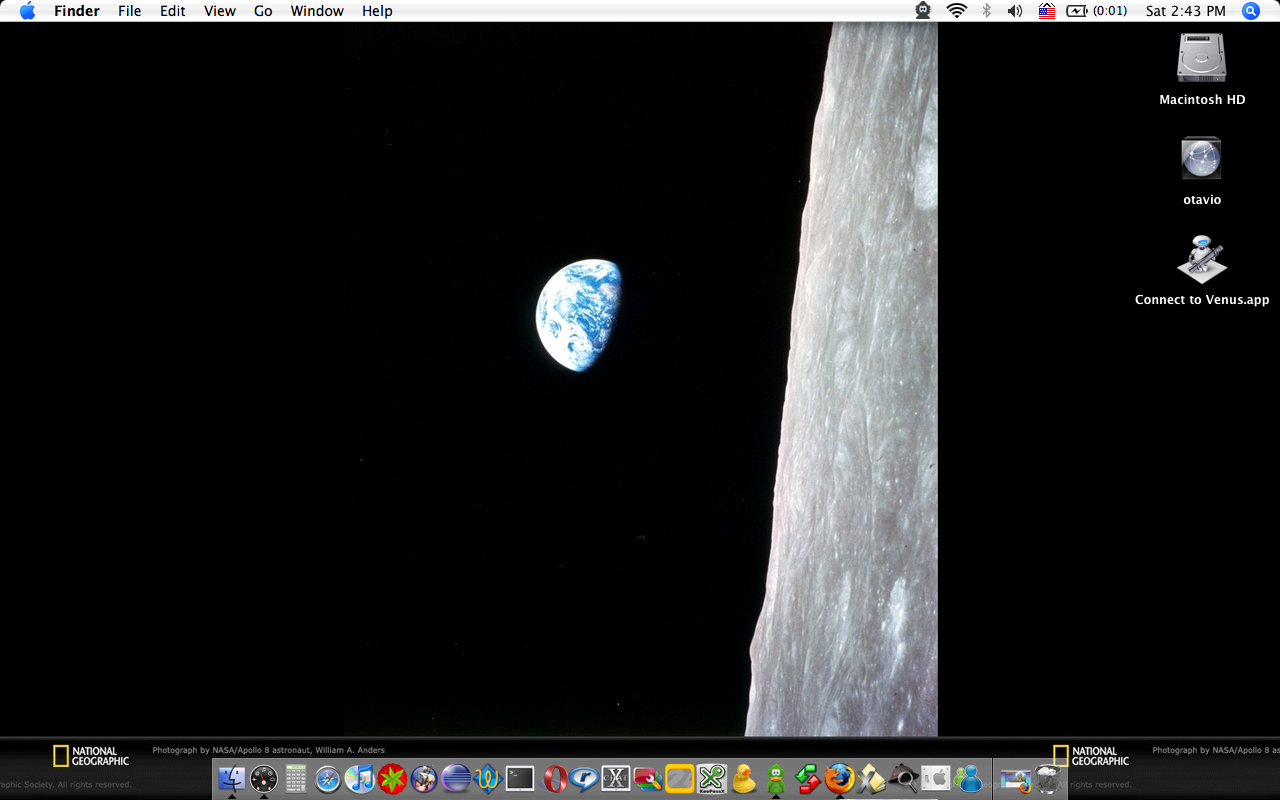Open Calculator from the Dock
This screenshot has width=1280, height=800.
pyautogui.click(x=296, y=778)
